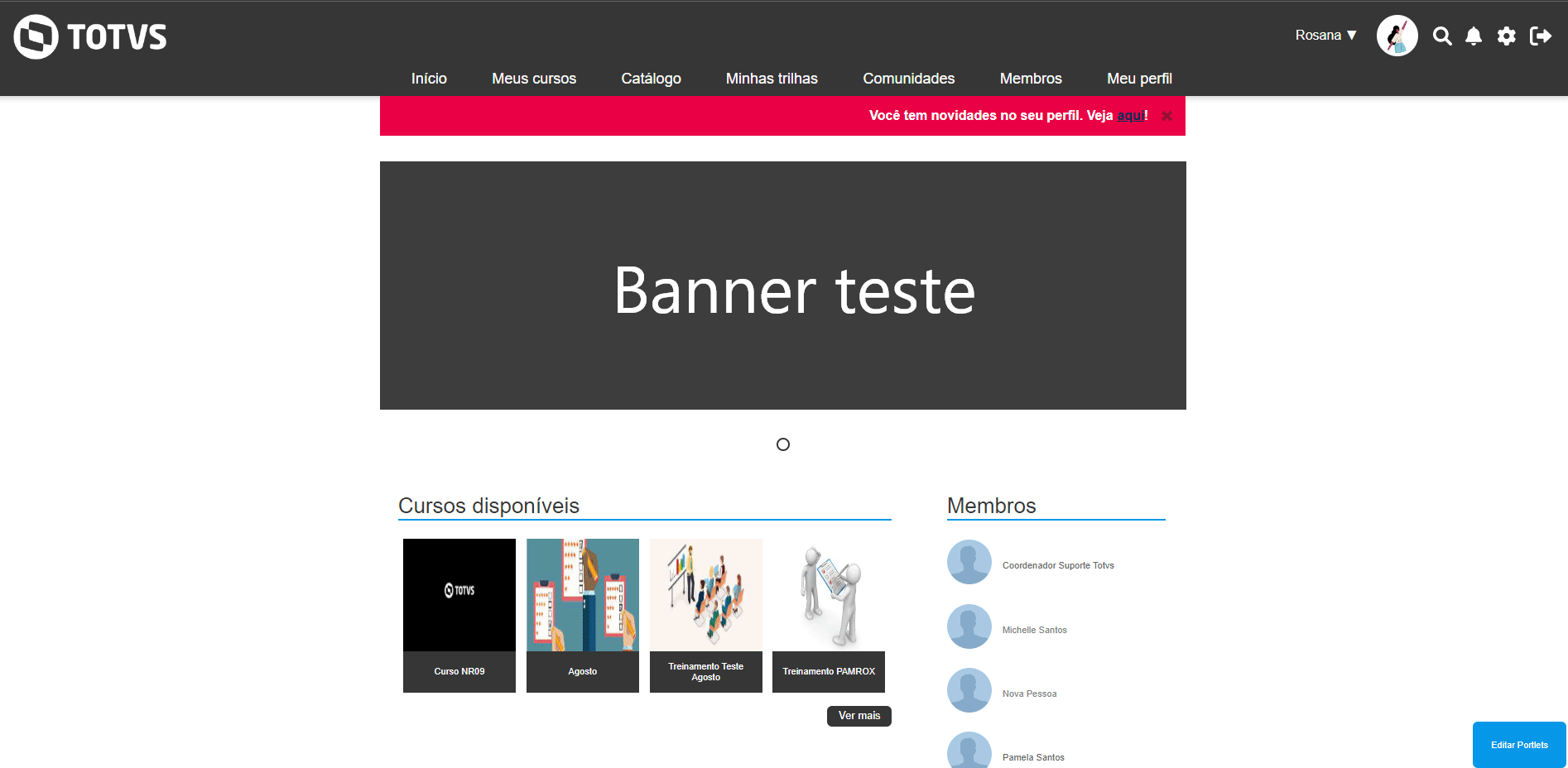Screen dimensions: 1568x768
Task: Click Michelle Santos member name
Action: 1035,631
